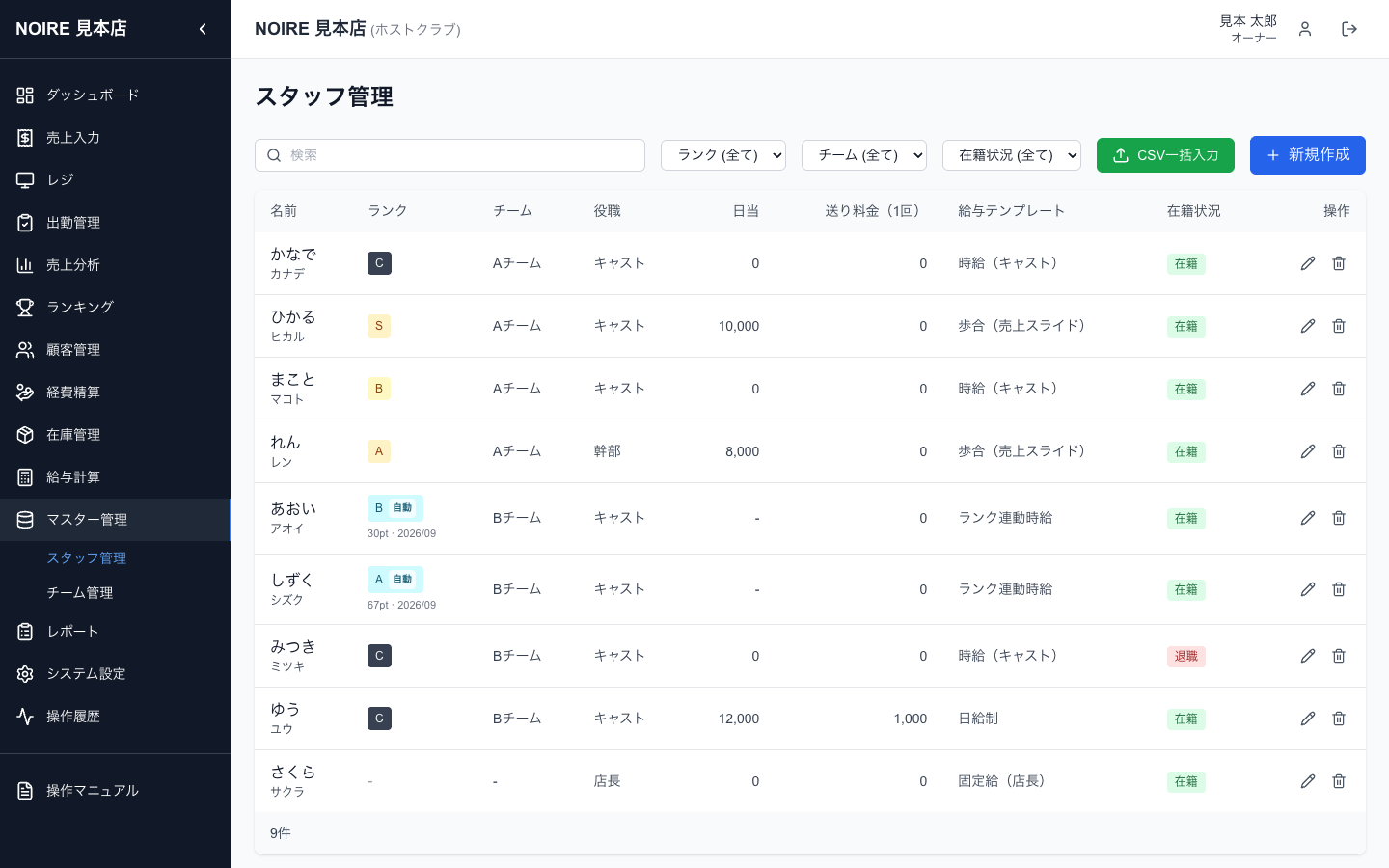Screen dimensions: 1389x868
Task: Open 操作履歴 from the sidebar
Action: pyautogui.click(x=116, y=717)
